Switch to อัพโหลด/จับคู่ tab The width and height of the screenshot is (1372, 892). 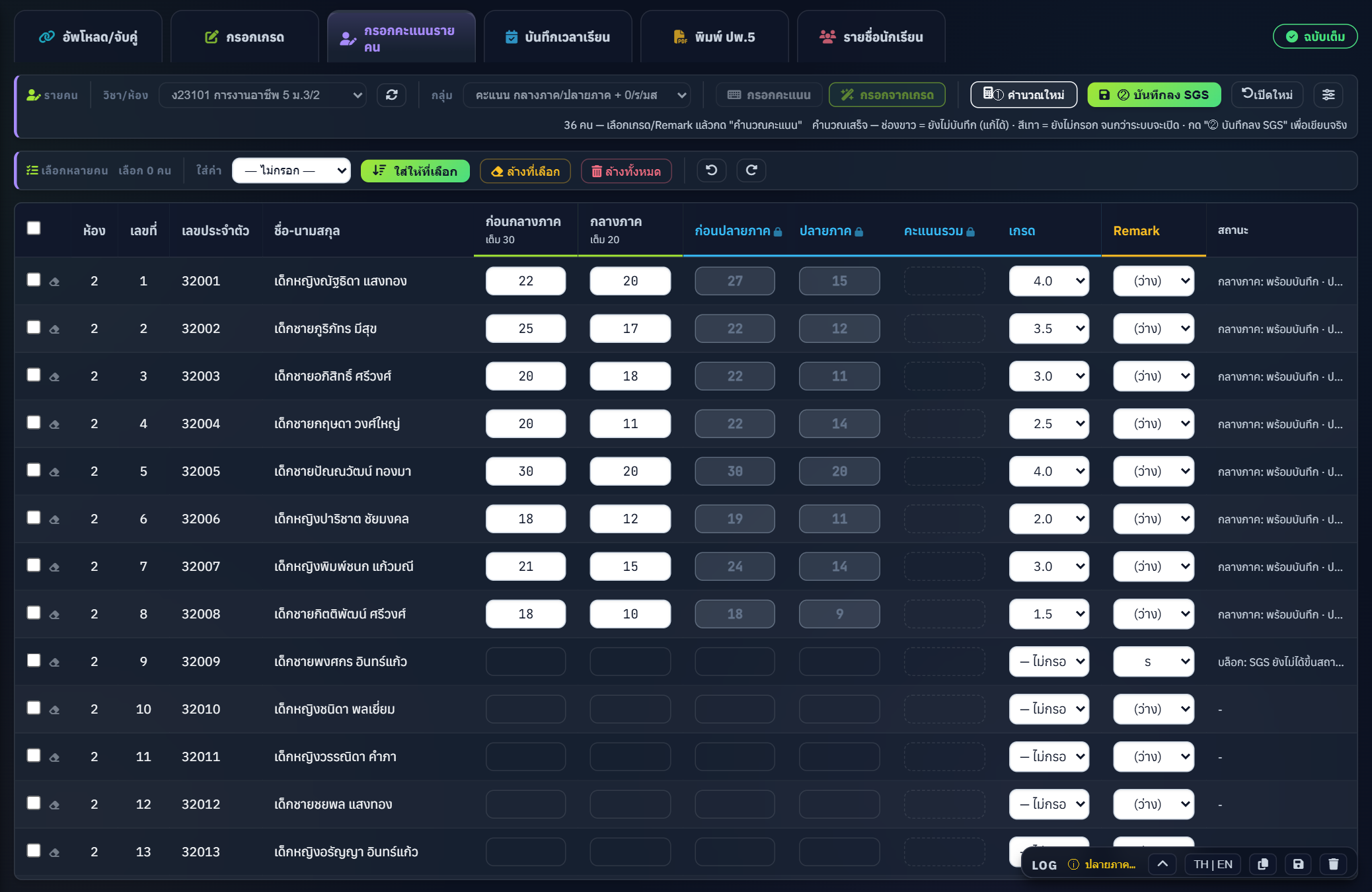(x=89, y=37)
